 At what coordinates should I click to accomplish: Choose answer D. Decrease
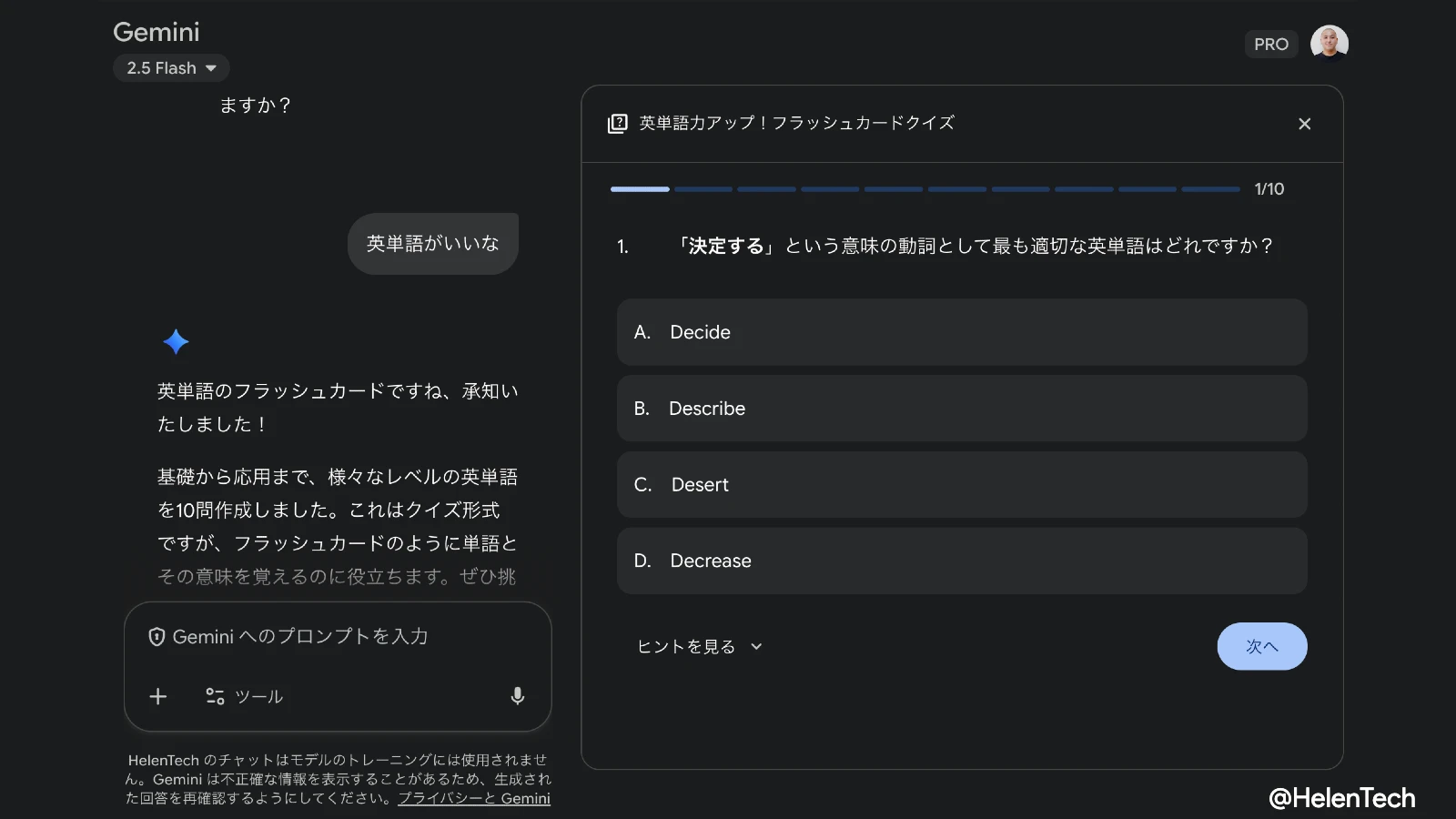tap(961, 561)
